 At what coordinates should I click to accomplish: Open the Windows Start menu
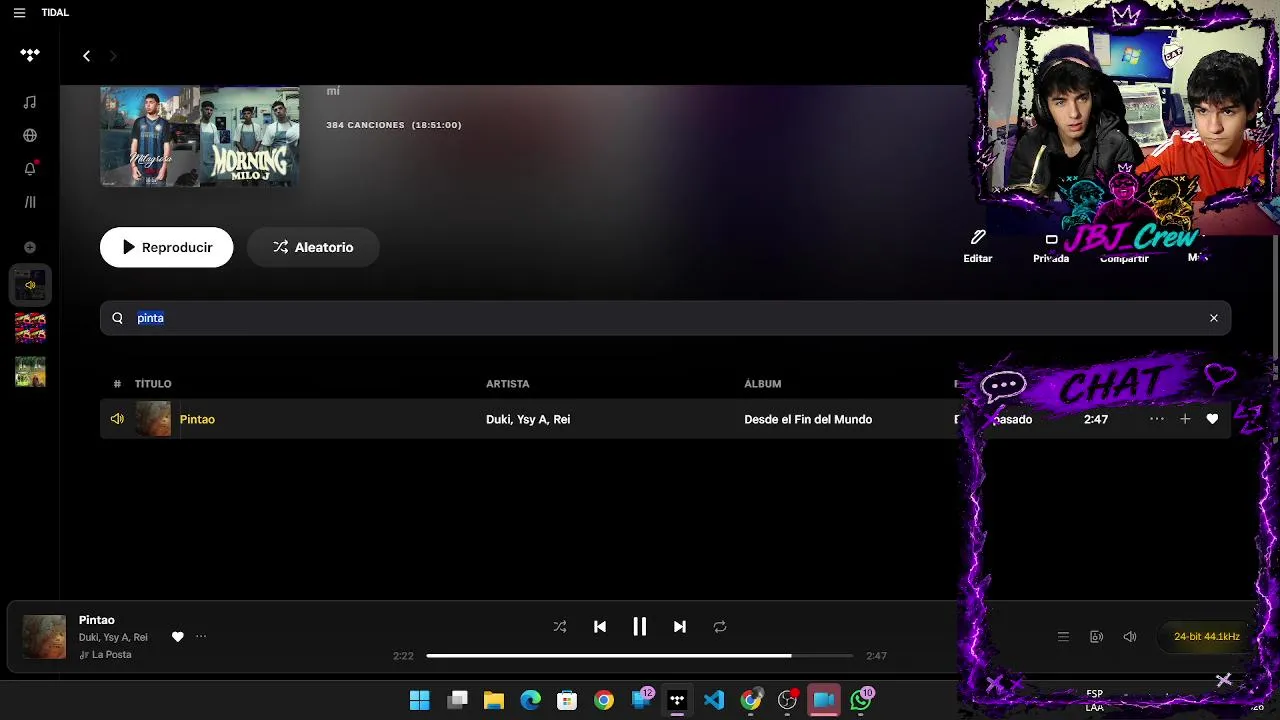click(x=420, y=700)
